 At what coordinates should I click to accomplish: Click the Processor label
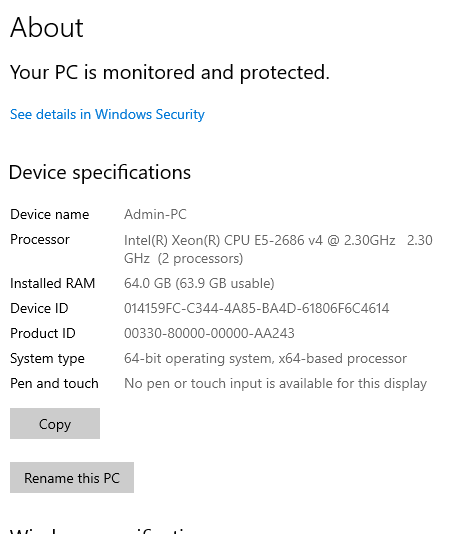tap(40, 239)
